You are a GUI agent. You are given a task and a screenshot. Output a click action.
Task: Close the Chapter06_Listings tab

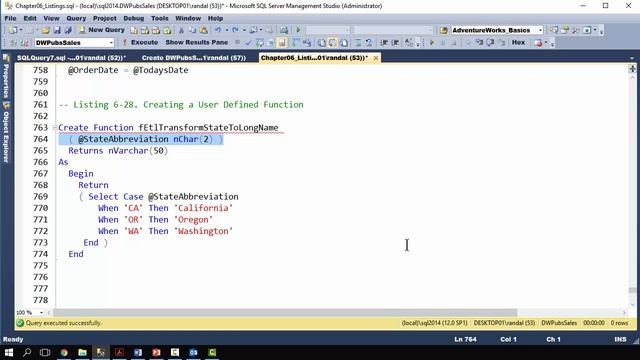tap(376, 58)
